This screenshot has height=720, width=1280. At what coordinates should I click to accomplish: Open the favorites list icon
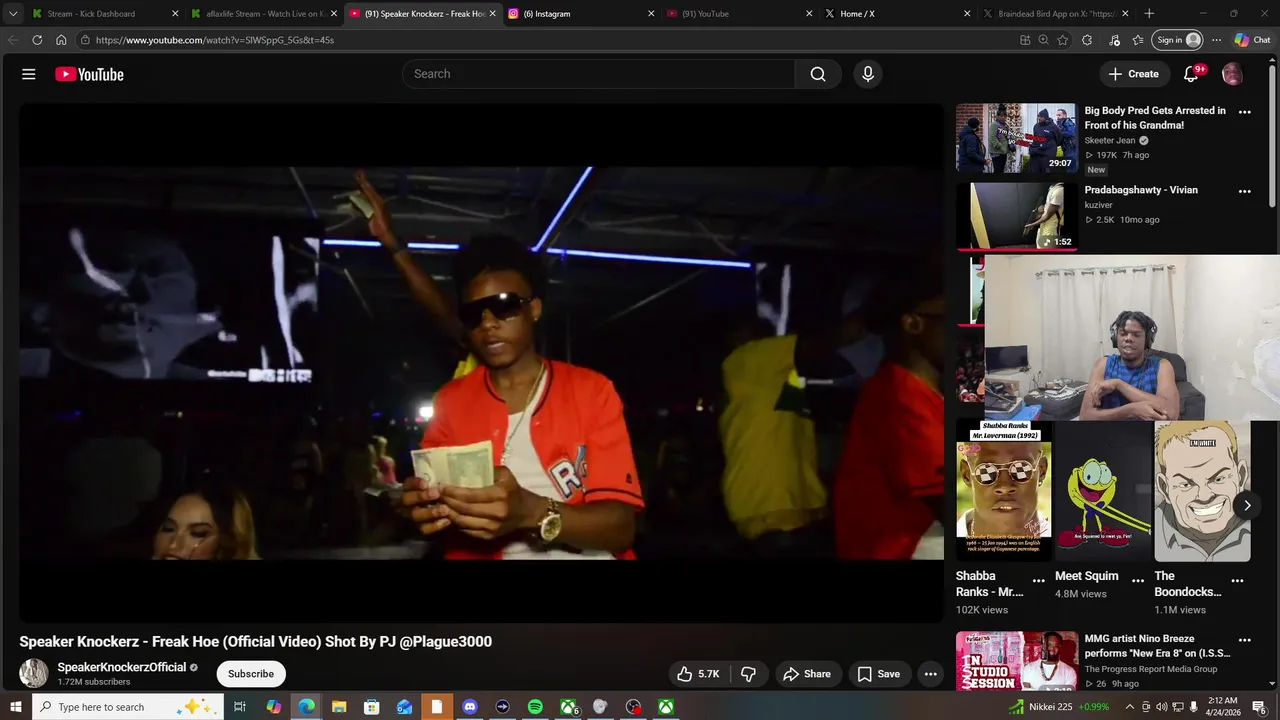1138,40
